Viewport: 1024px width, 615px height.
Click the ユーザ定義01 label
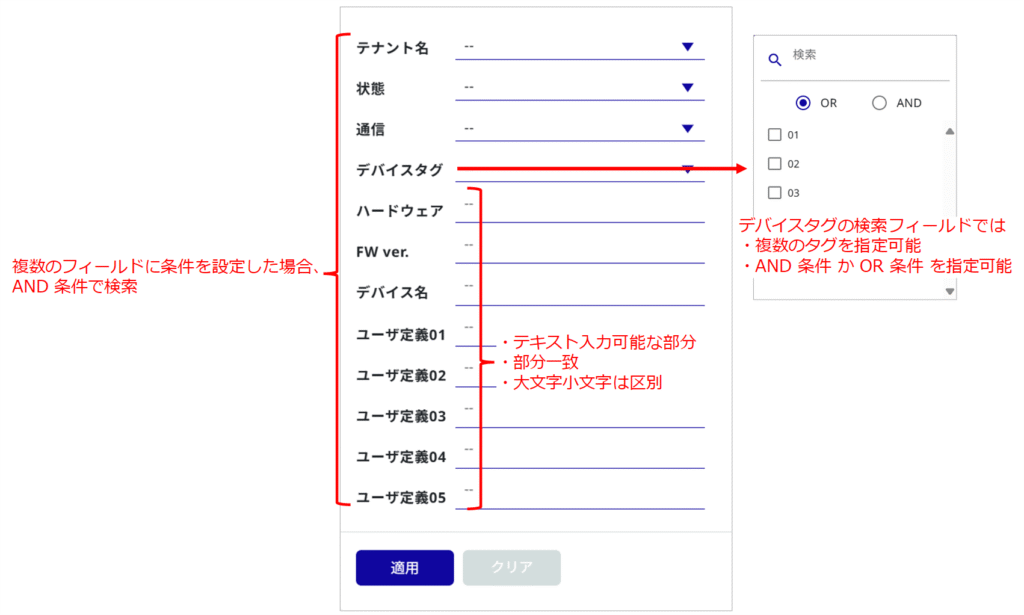coord(401,335)
